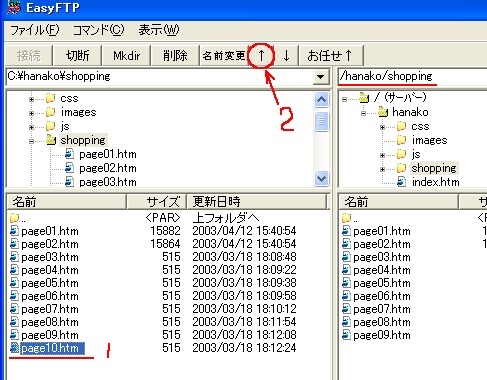Click the local tree scroll-up arrow
The image size is (487, 380).
[x=321, y=100]
